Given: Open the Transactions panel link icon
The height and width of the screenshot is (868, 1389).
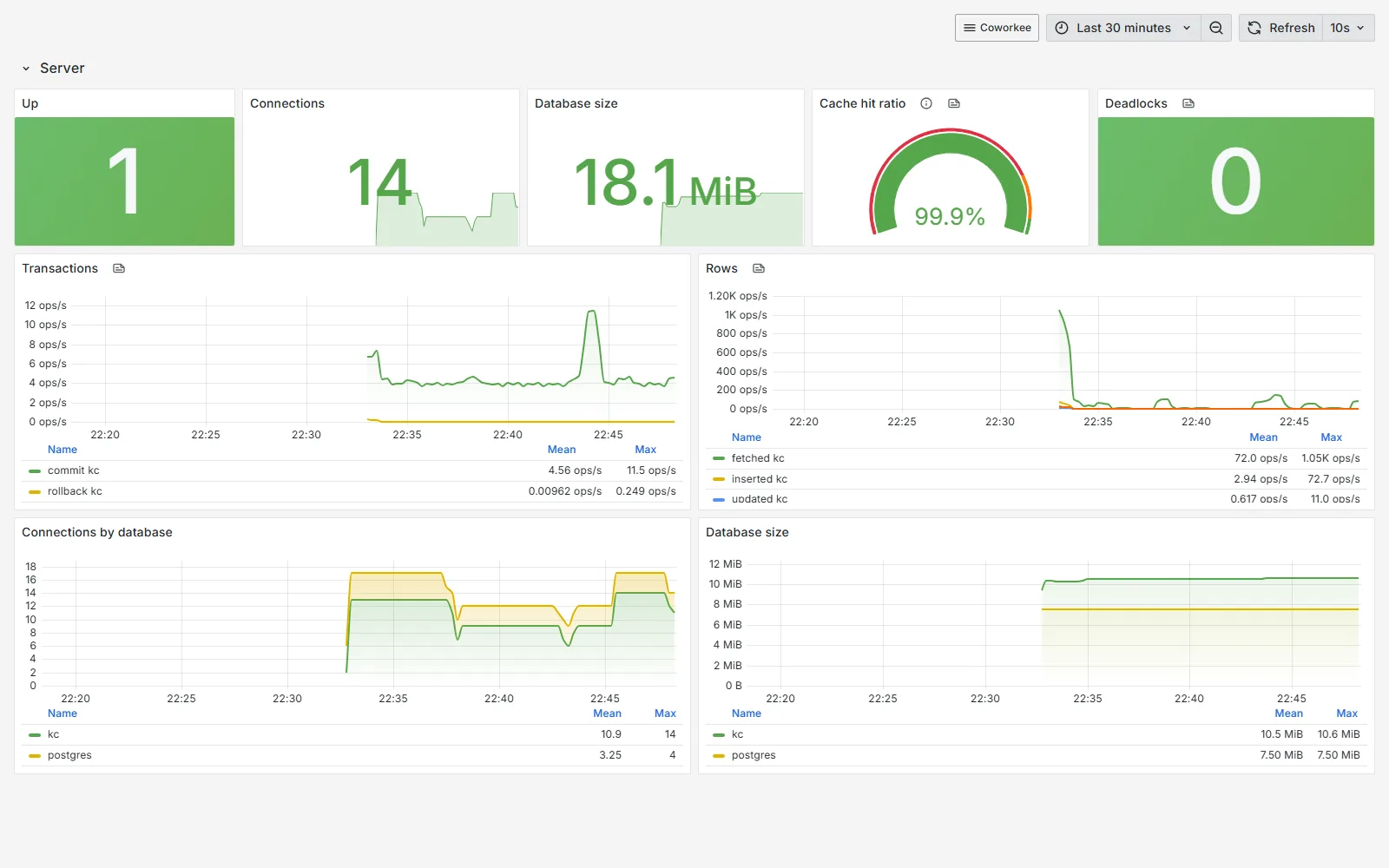Looking at the screenshot, I should click(119, 268).
